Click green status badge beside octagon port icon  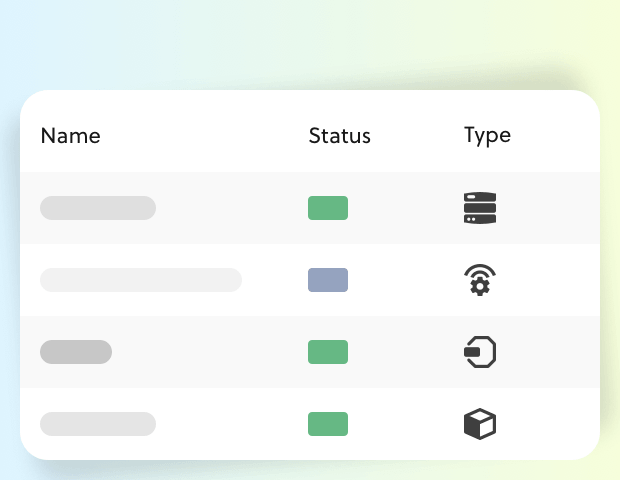point(328,352)
